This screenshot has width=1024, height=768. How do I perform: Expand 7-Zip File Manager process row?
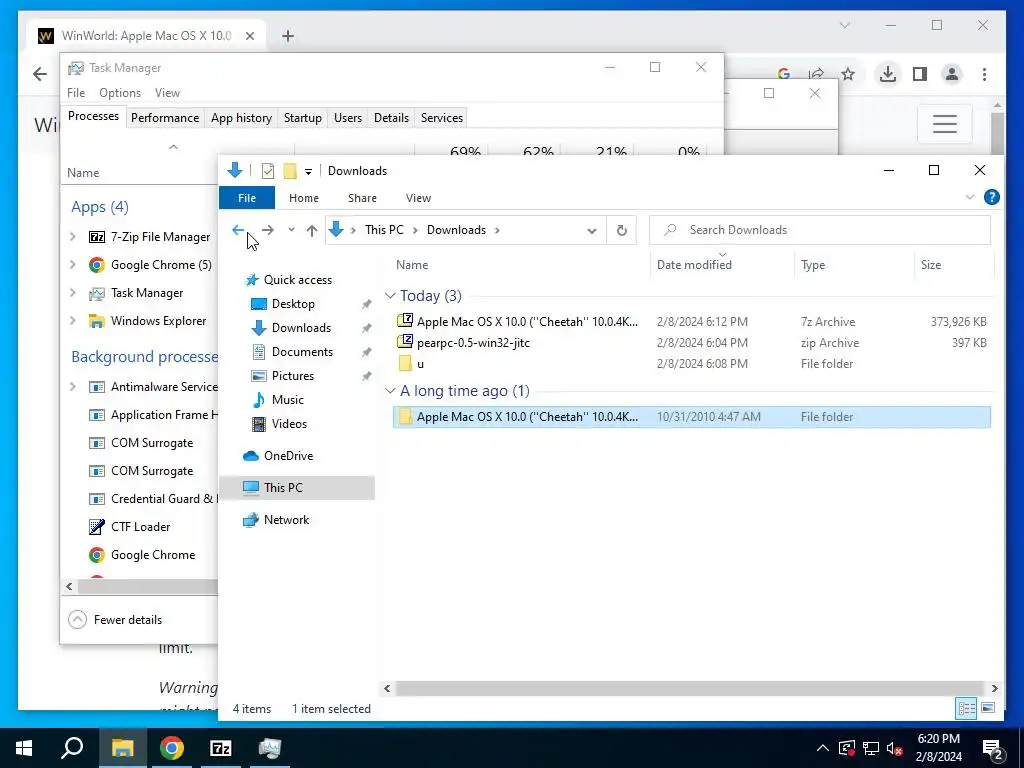coord(72,237)
